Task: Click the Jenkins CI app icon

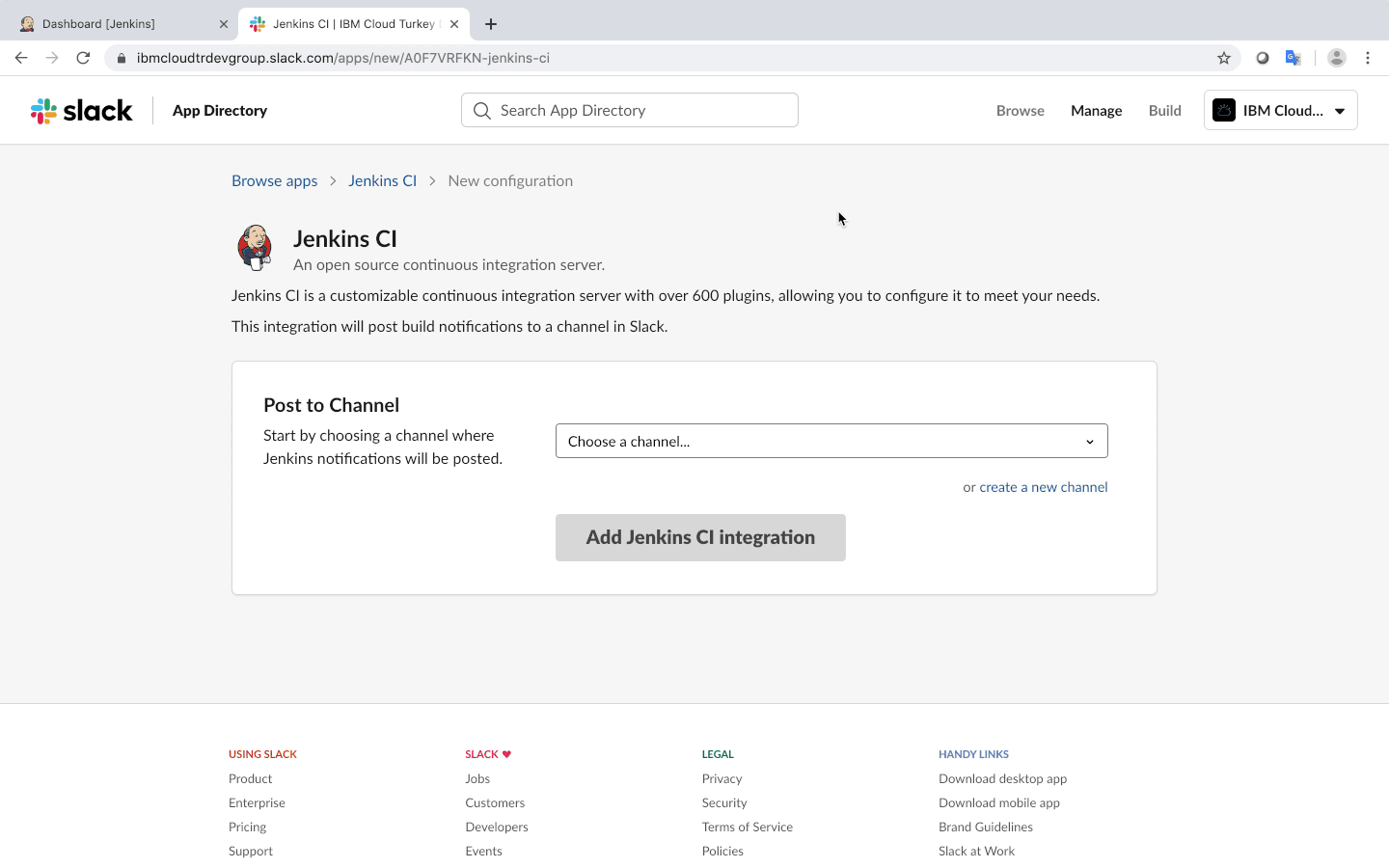Action: point(255,248)
